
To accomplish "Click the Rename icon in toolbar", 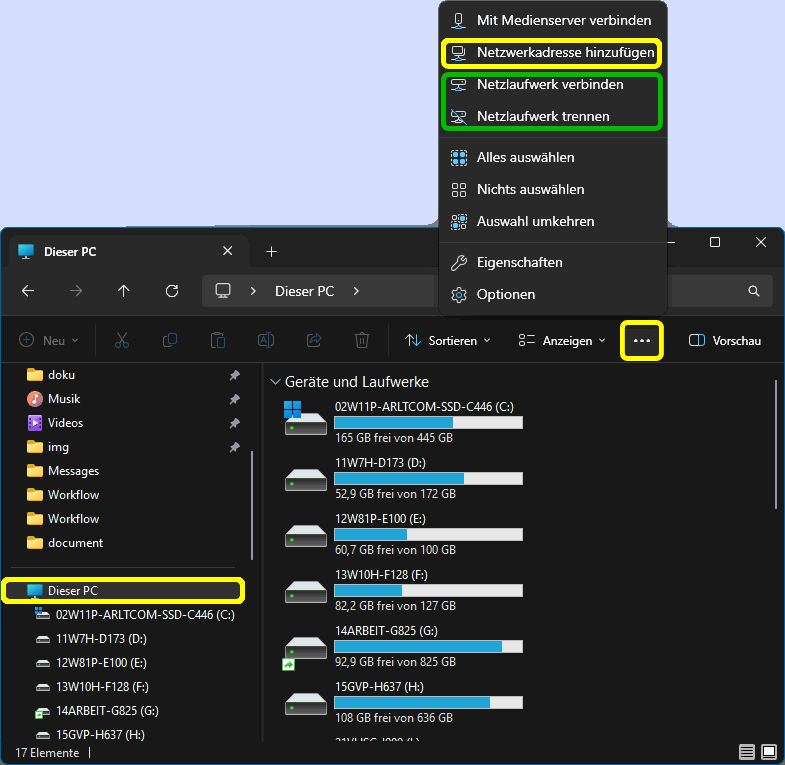I will (266, 341).
